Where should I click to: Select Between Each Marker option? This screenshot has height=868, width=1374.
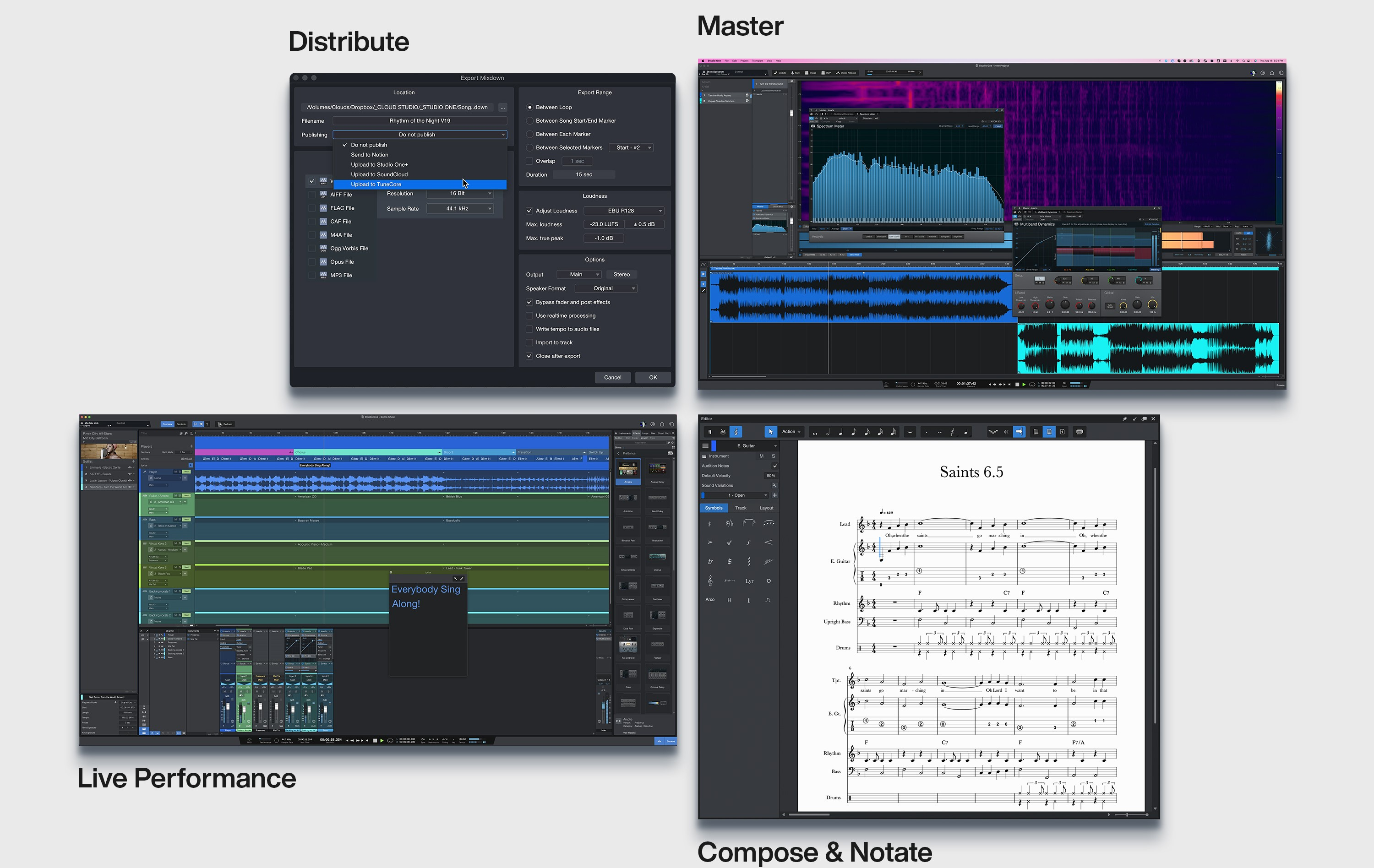529,134
